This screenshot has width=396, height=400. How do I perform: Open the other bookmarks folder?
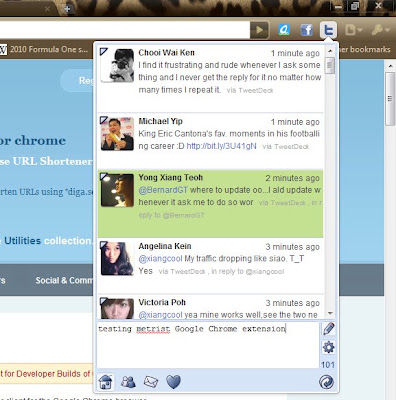coord(365,49)
